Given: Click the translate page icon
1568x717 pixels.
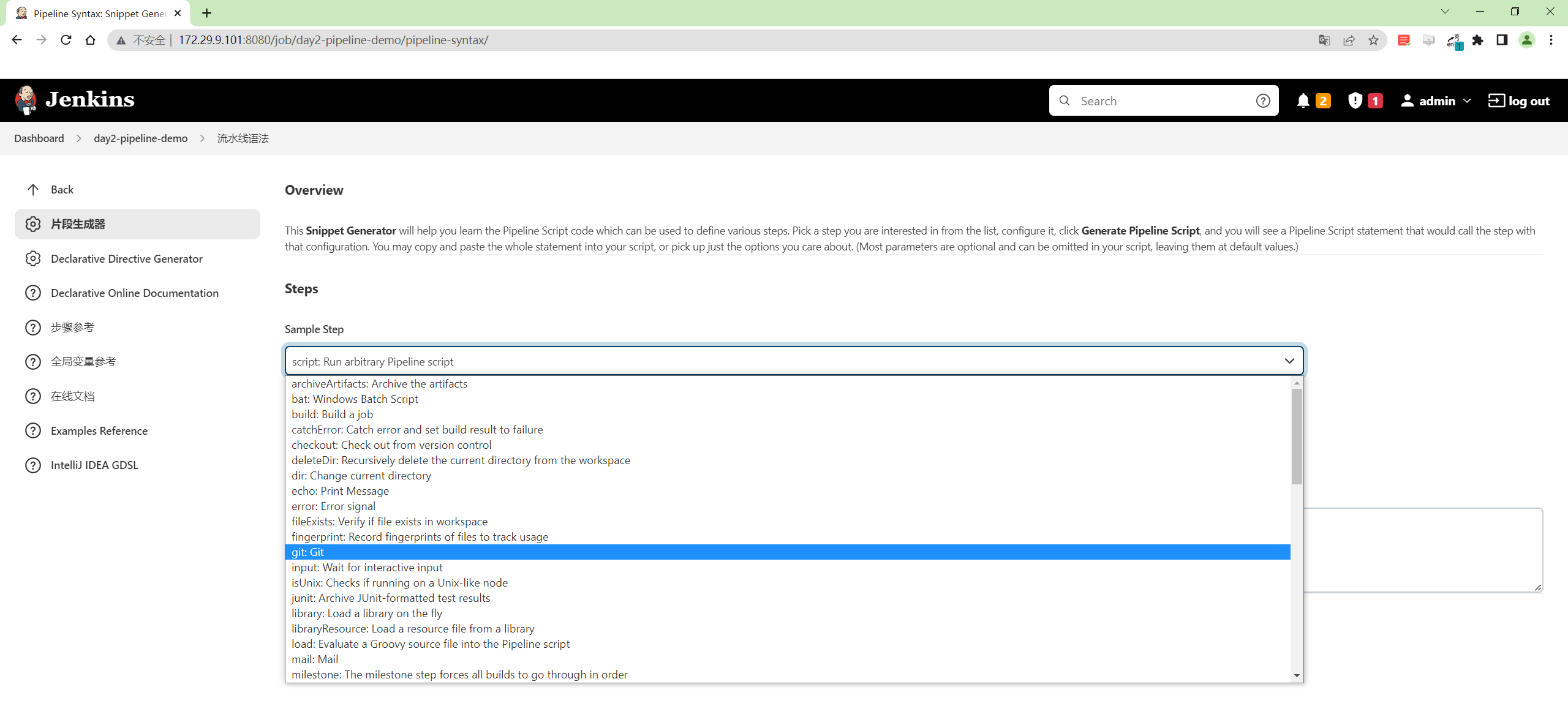Looking at the screenshot, I should tap(1324, 40).
